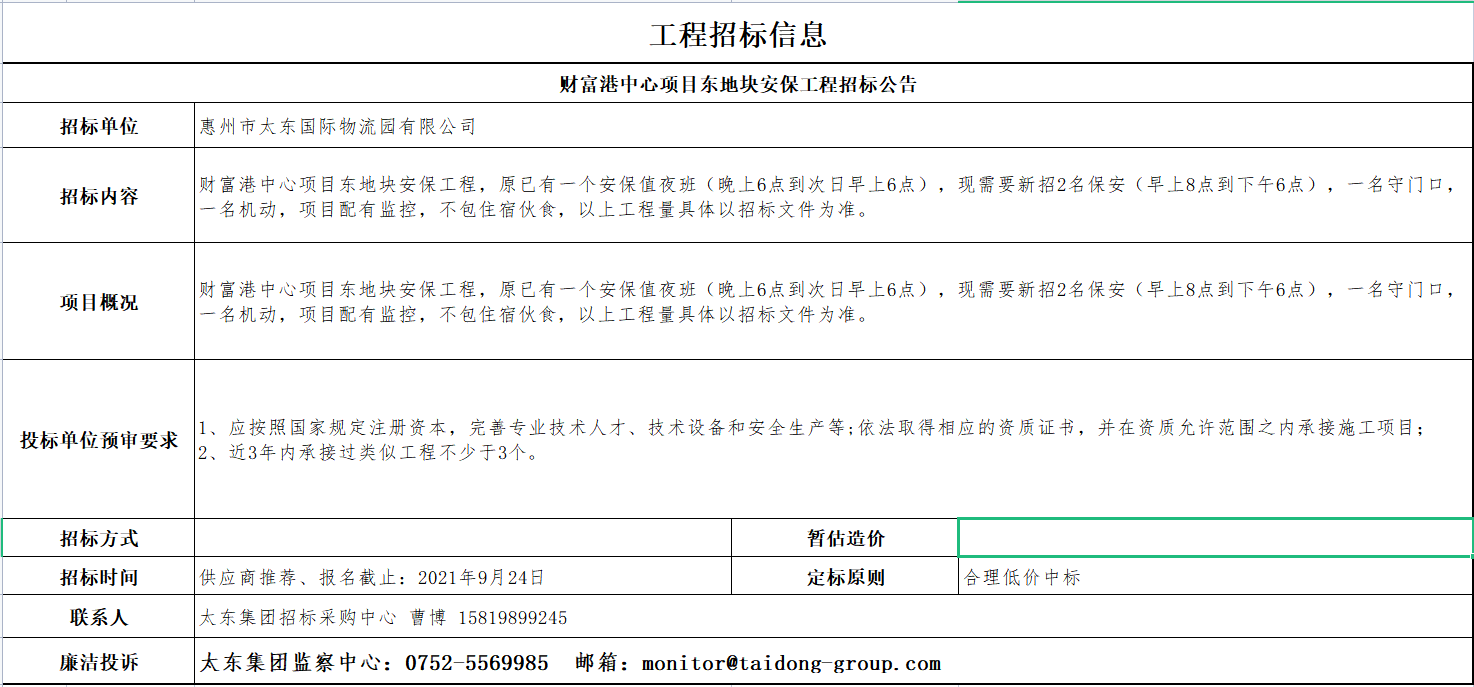1474x687 pixels.
Task: Click the empty cell next to 招标方式
Action: pos(463,539)
